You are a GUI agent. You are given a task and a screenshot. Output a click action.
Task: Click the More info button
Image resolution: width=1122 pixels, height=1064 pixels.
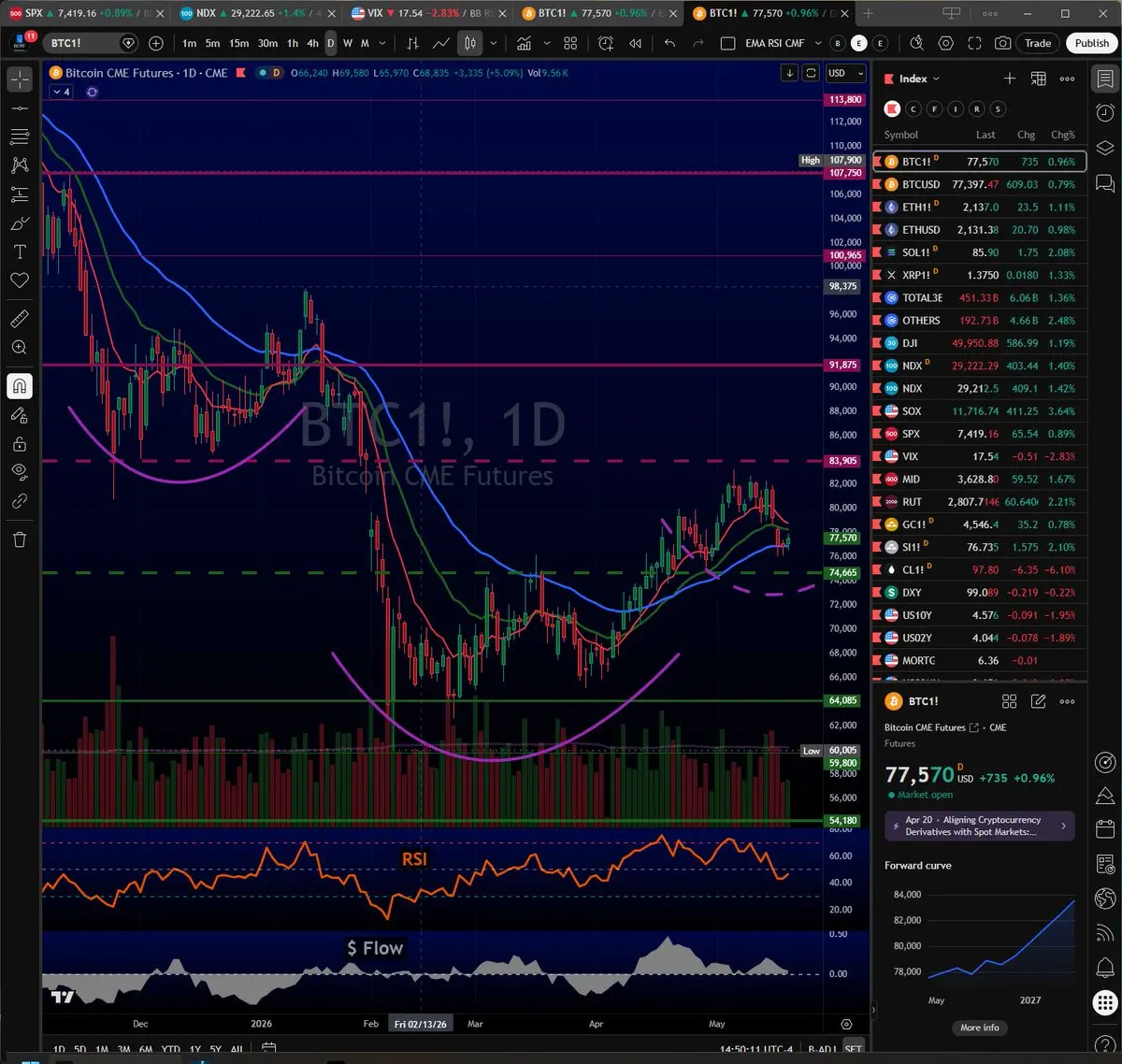pos(979,1028)
